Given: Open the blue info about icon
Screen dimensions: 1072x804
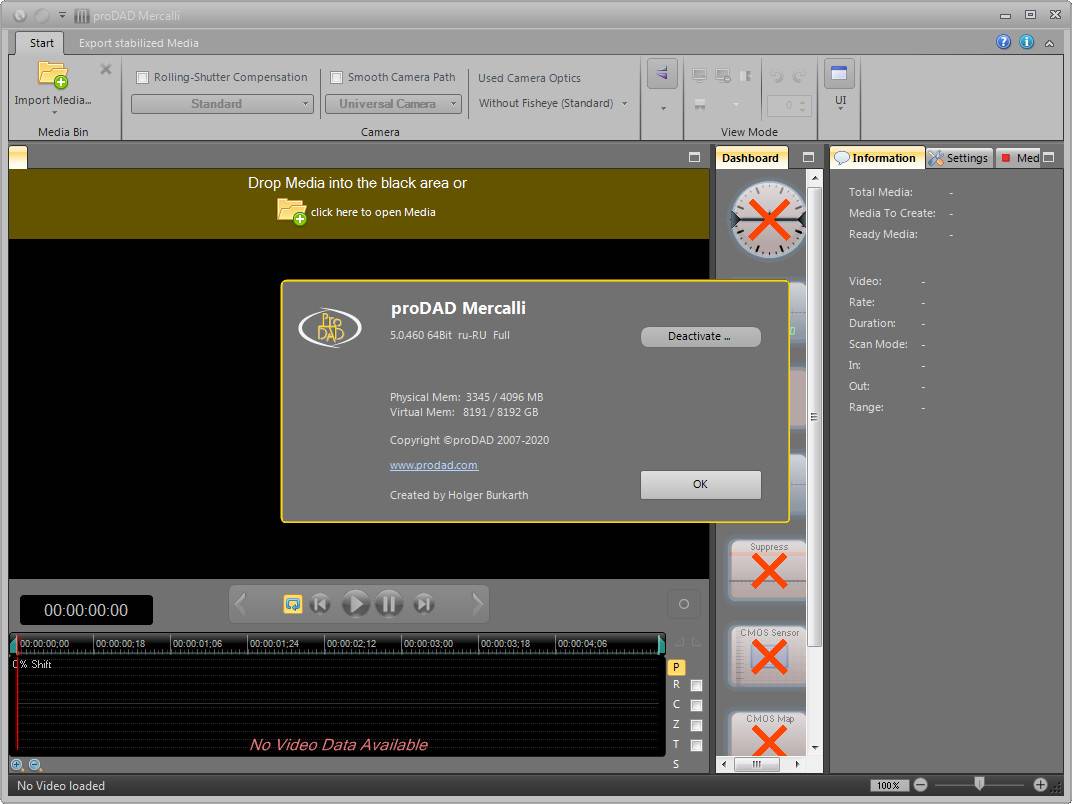Looking at the screenshot, I should click(1026, 42).
